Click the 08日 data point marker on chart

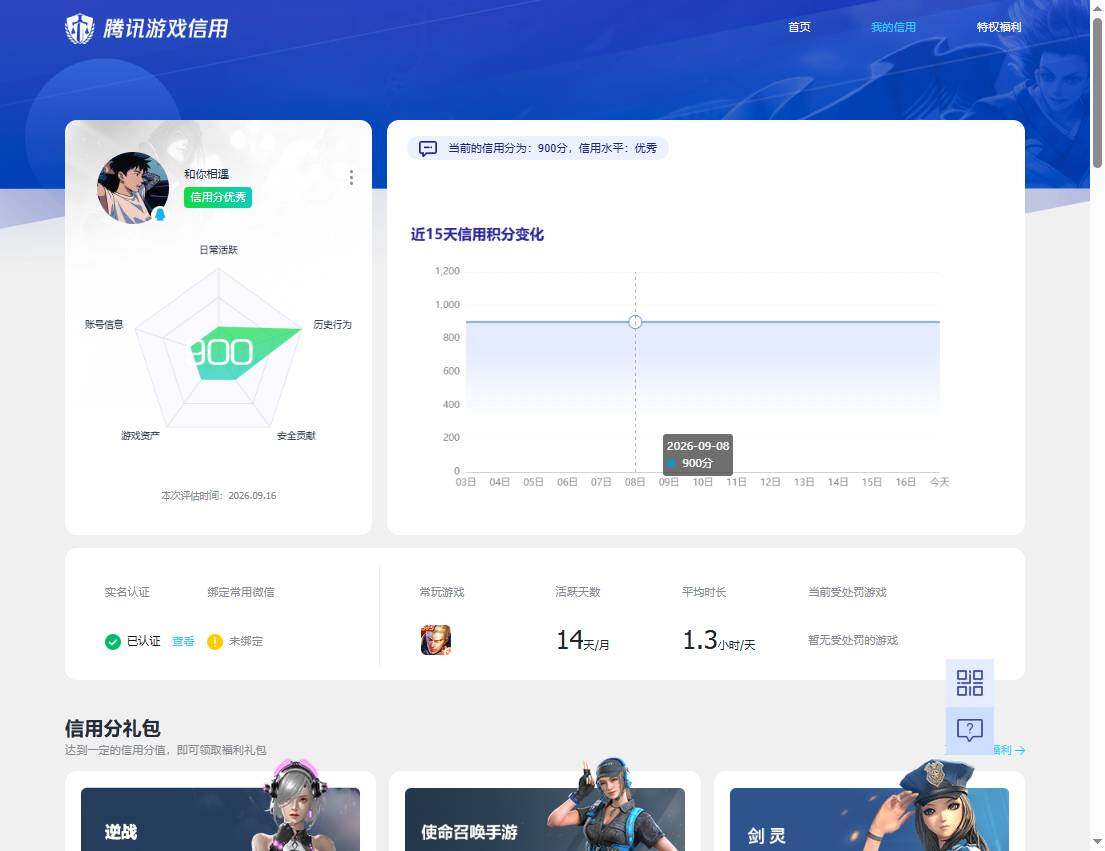[x=635, y=322]
